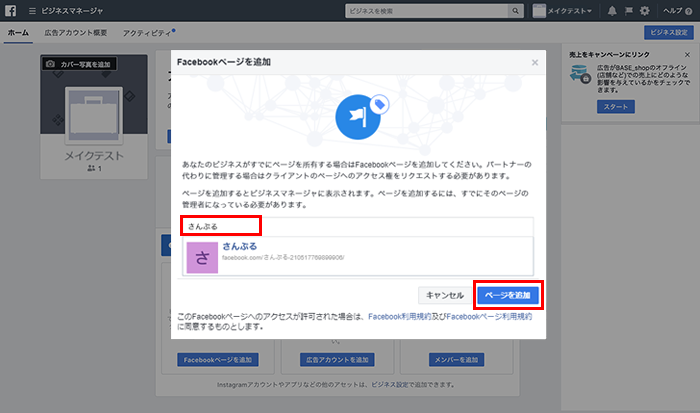Switch to the アクティビティ tab
The width and height of the screenshot is (700, 413).
(x=148, y=33)
